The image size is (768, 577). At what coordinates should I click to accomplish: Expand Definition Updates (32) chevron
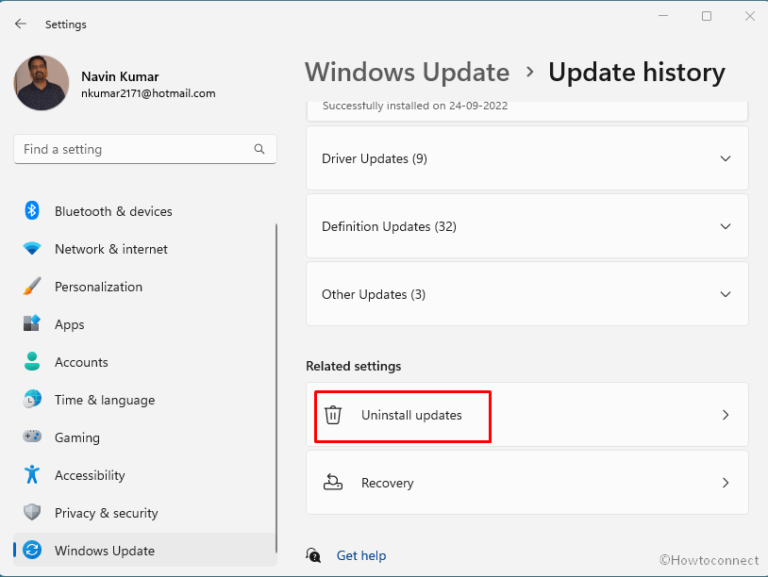tap(725, 226)
